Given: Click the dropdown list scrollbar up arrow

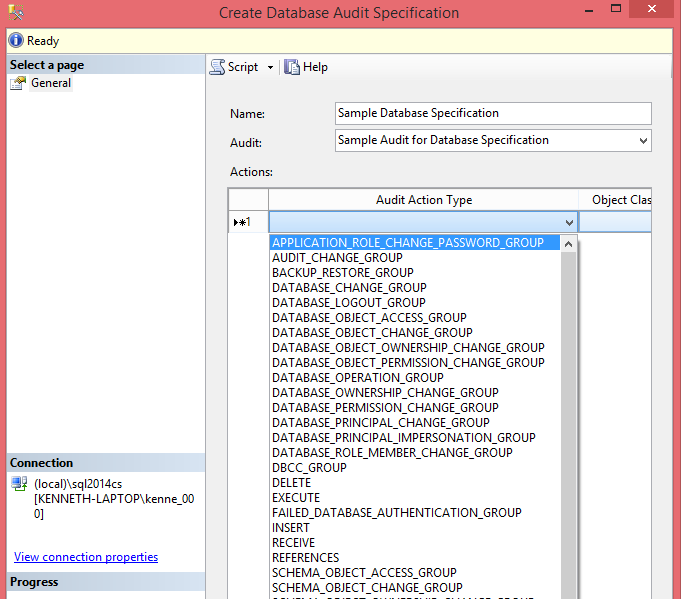Looking at the screenshot, I should 569,244.
